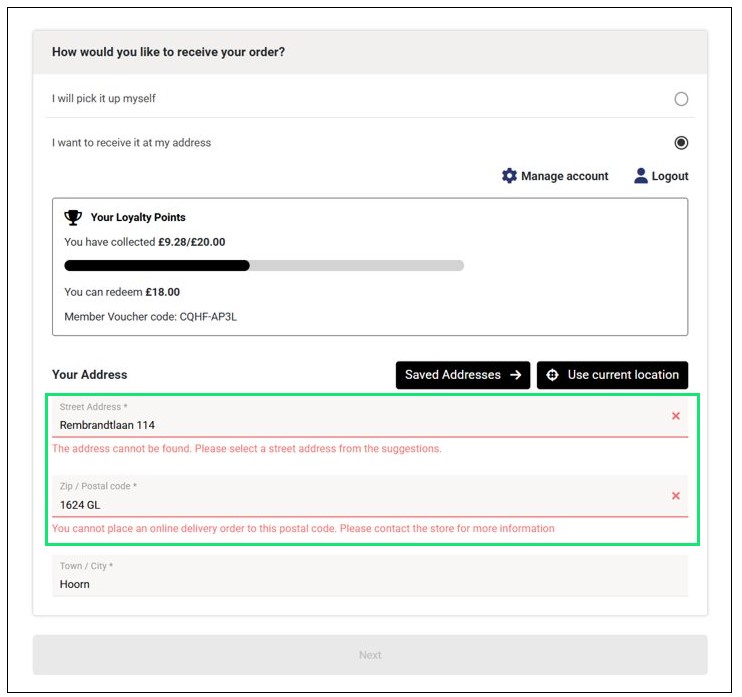742x697 pixels.
Task: Click the loyalty points progress bar
Action: pos(264,266)
